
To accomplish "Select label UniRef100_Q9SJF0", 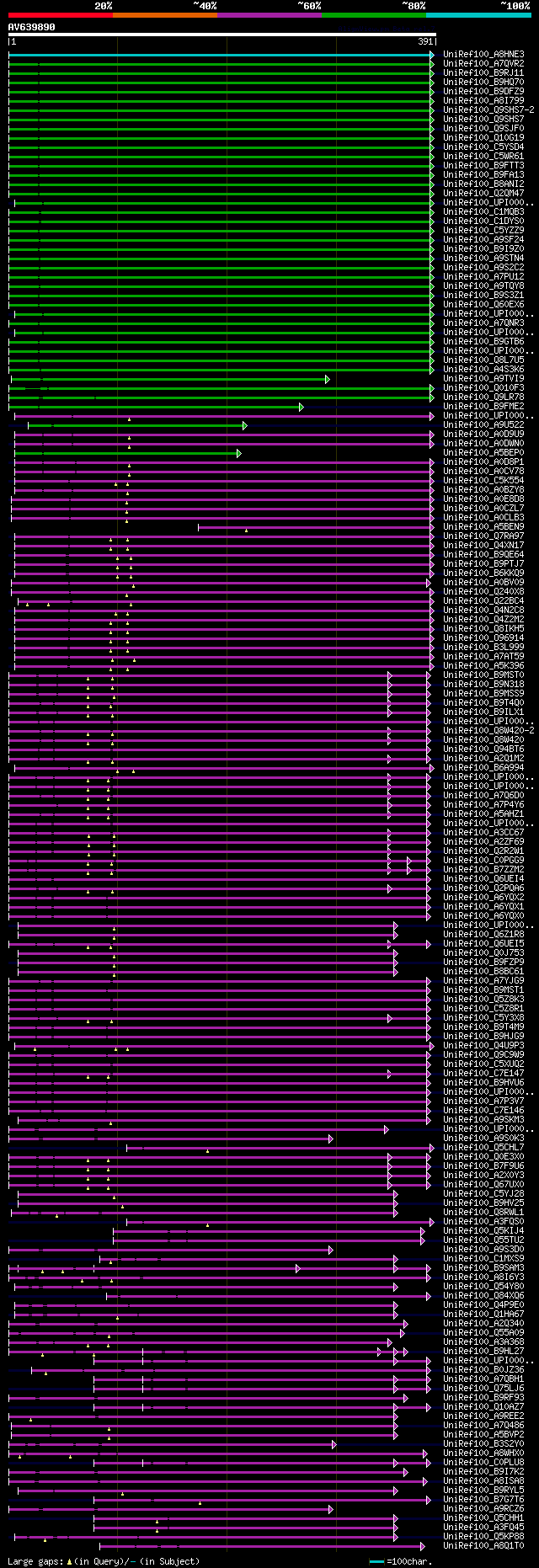I will (x=483, y=129).
